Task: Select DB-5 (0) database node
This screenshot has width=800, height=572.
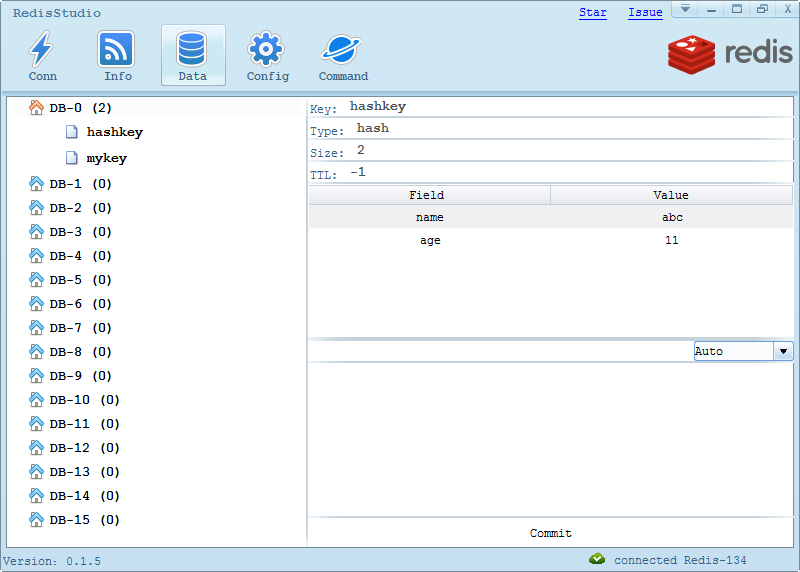Action: pos(80,280)
